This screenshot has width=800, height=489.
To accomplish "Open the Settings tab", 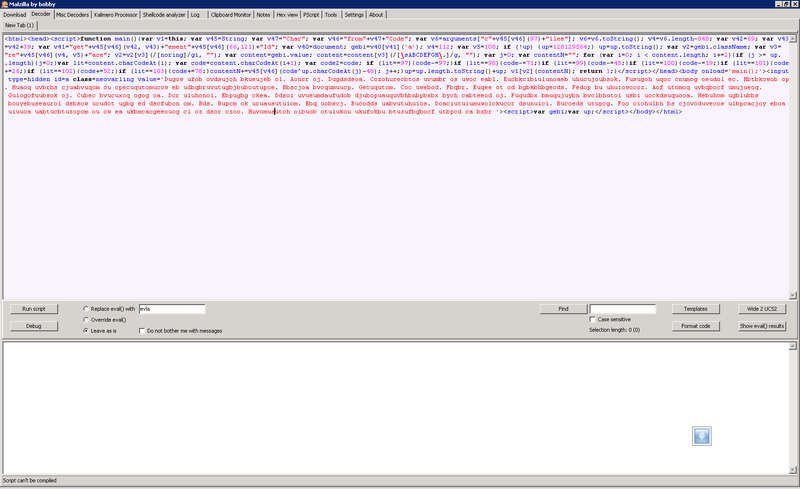I will click(x=354, y=15).
